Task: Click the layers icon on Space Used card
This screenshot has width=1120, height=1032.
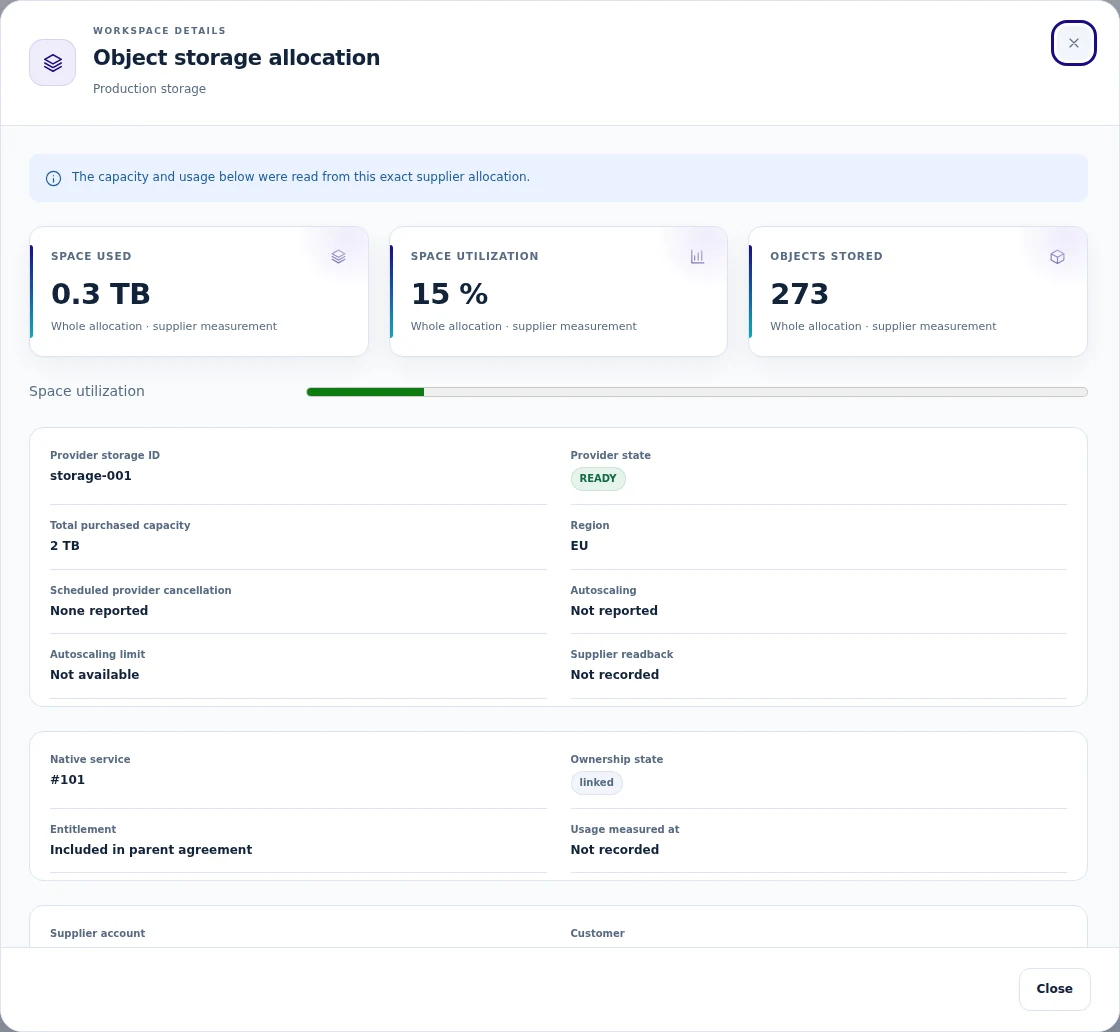Action: [339, 256]
